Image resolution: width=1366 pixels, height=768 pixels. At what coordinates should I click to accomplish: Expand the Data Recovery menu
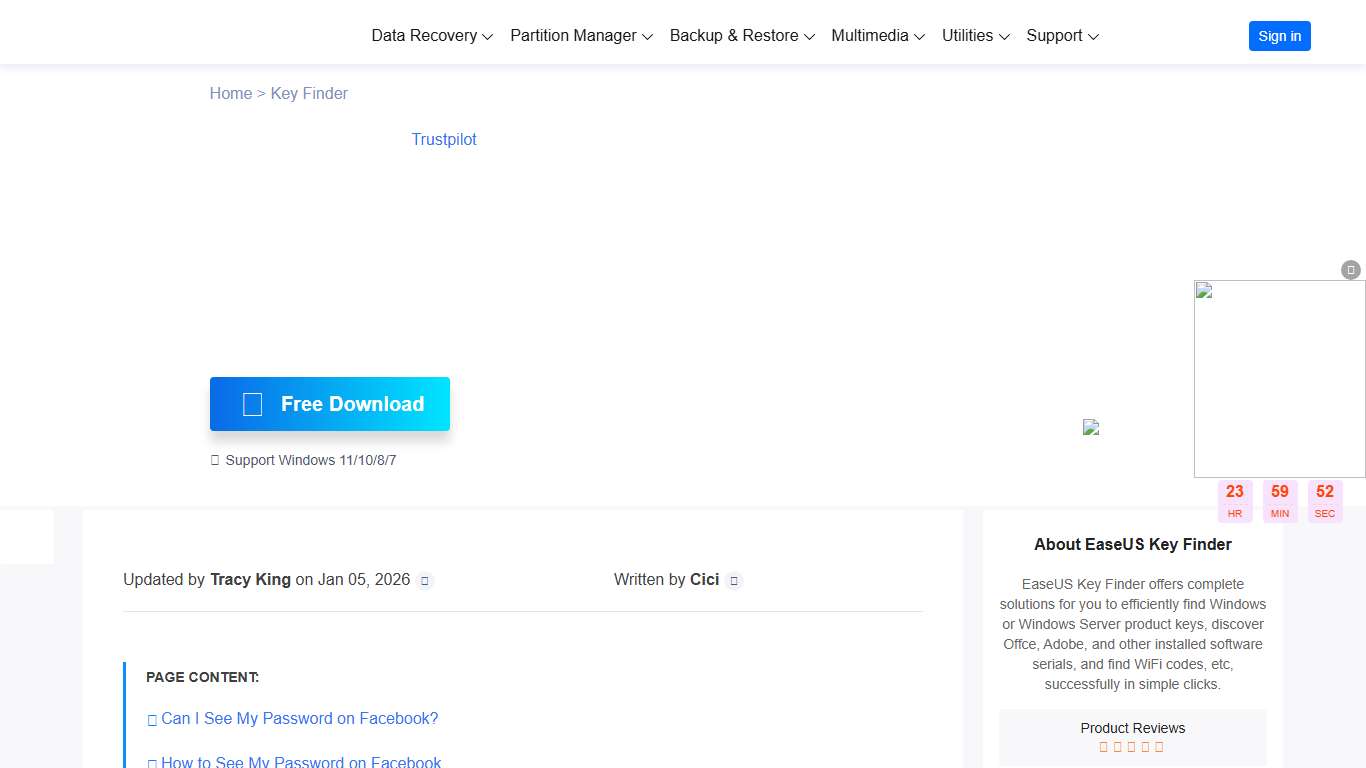coord(432,36)
